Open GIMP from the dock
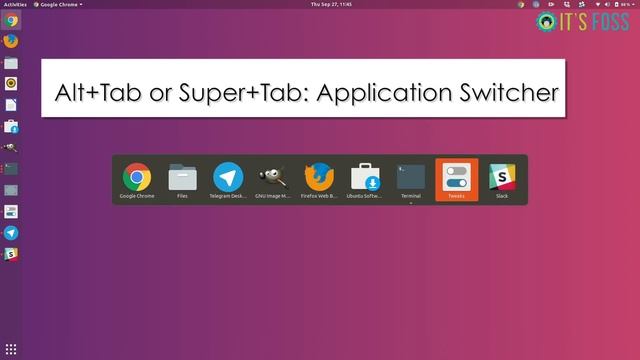The height and width of the screenshot is (360, 640). coord(11,148)
